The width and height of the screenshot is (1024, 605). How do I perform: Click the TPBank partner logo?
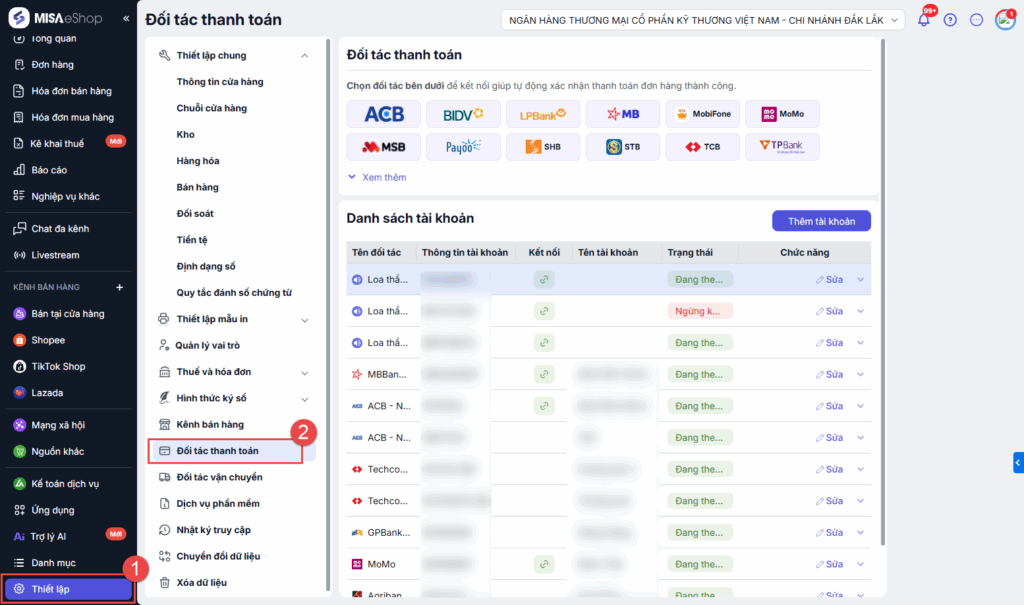[x=781, y=146]
